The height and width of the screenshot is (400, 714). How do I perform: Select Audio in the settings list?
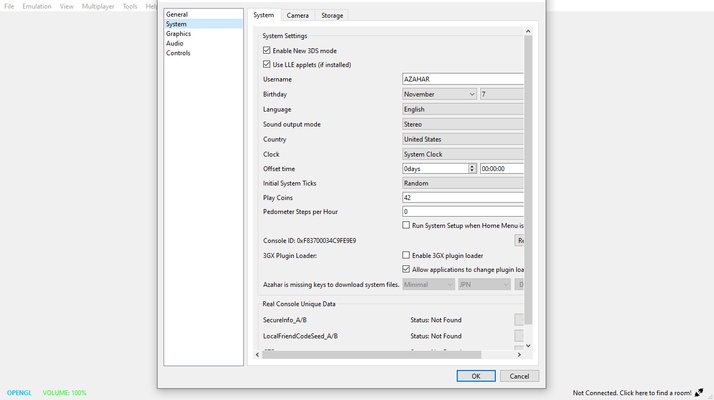[x=203, y=43]
